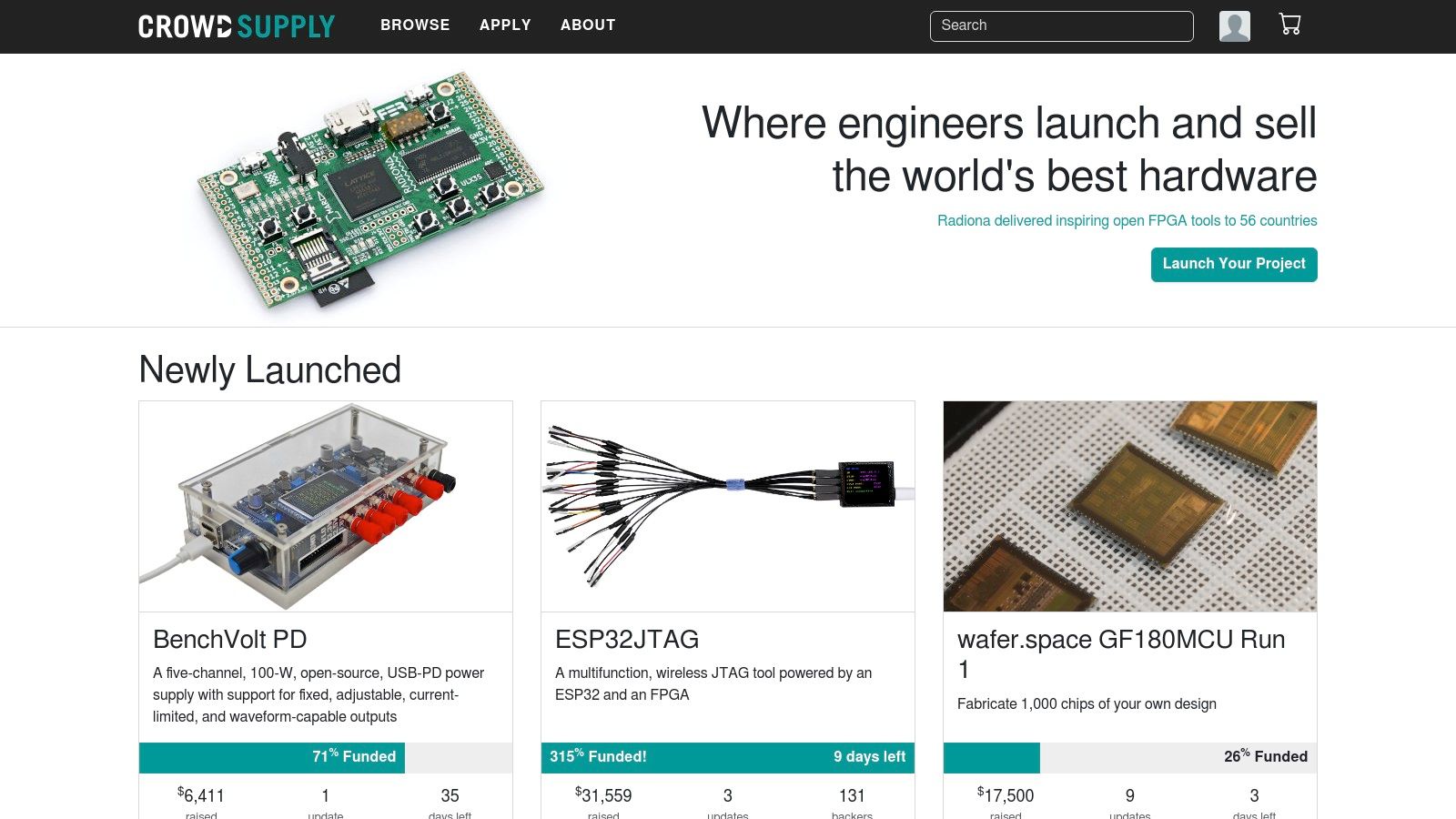Open the Browse menu
The height and width of the screenshot is (819, 1456).
tap(415, 25)
